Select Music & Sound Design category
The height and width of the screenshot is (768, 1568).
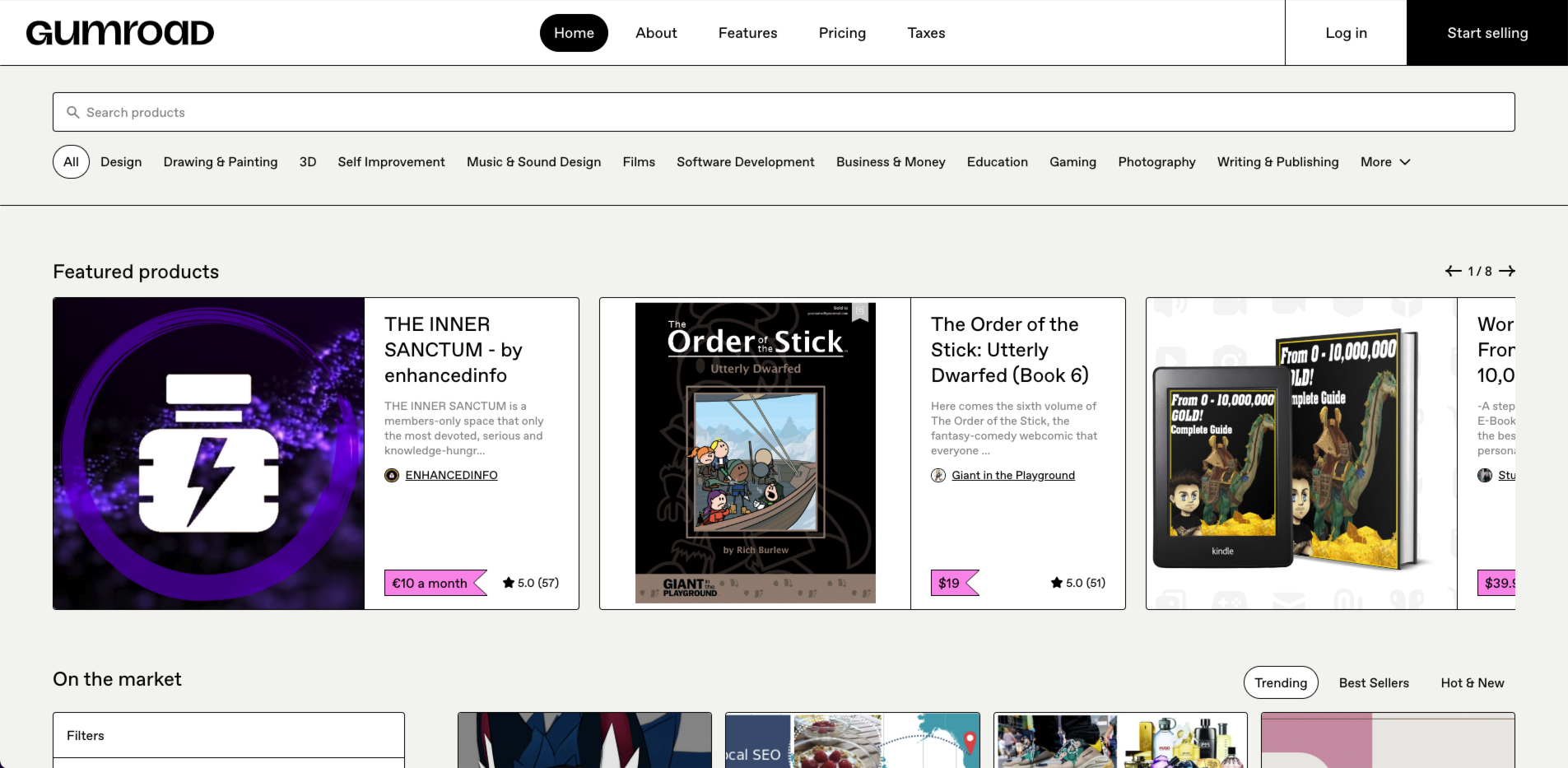click(x=533, y=162)
